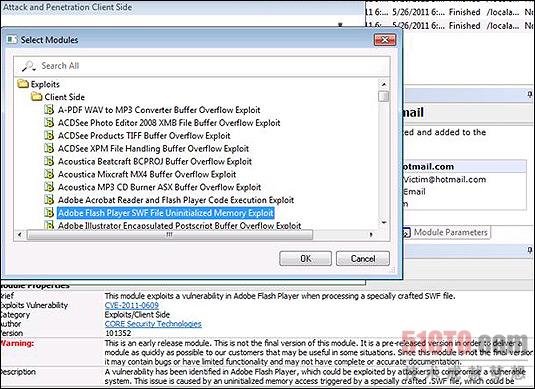Collapse the Client Side folder
This screenshot has width=535, height=389.
(37, 97)
